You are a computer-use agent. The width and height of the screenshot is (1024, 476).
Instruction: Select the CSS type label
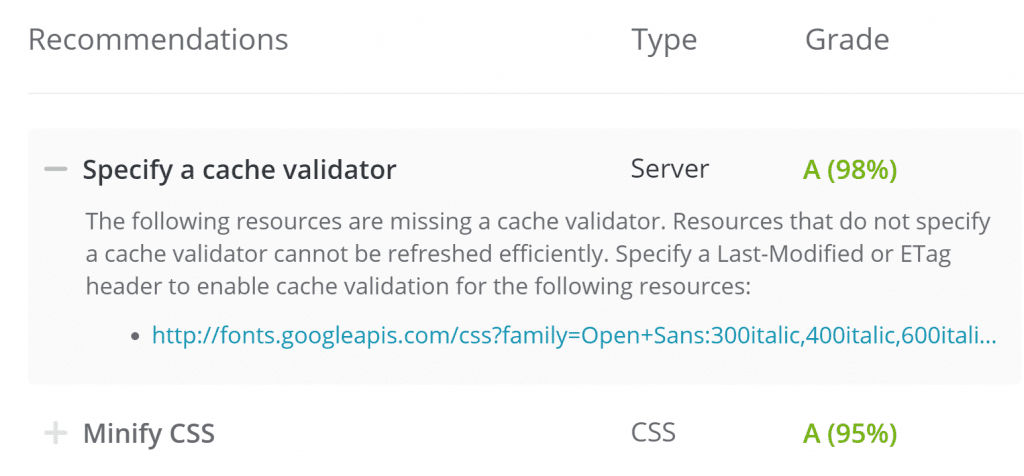pyautogui.click(x=654, y=432)
